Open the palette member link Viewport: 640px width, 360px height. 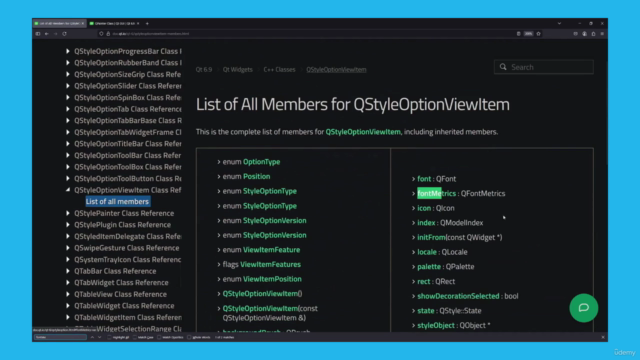pyautogui.click(x=429, y=267)
